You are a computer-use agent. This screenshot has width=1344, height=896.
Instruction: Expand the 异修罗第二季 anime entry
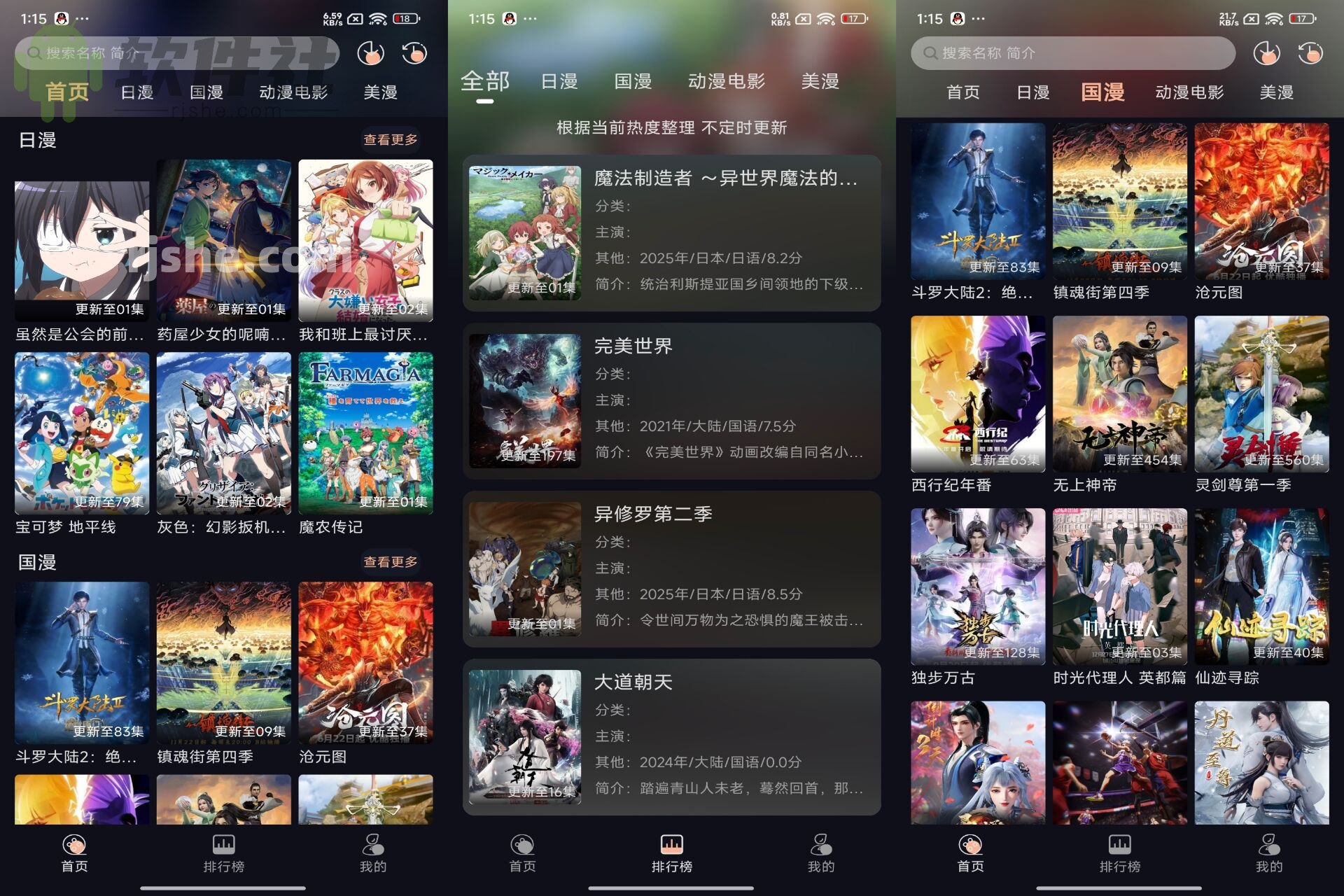point(672,575)
